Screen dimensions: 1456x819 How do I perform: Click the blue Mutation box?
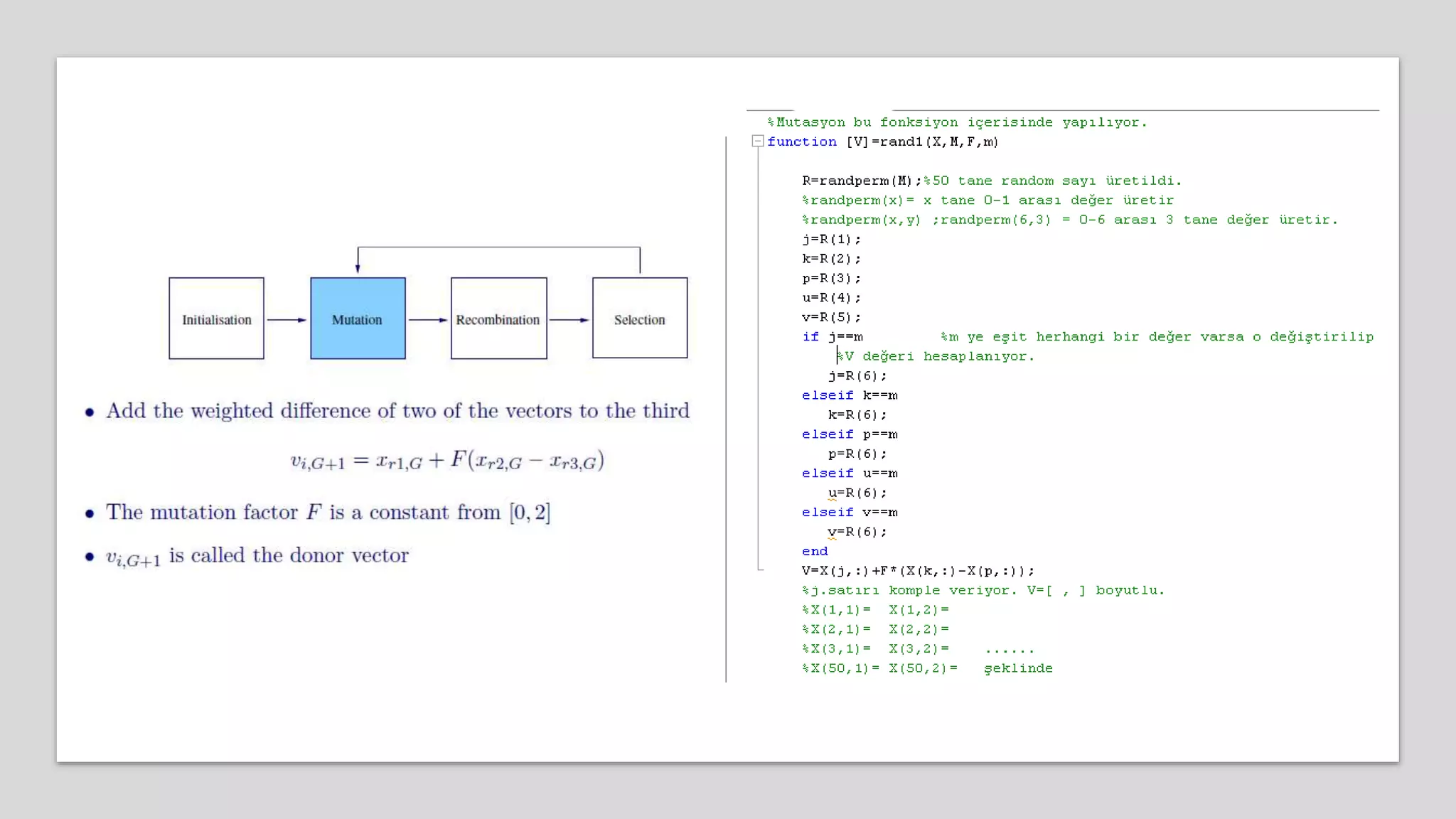point(358,318)
